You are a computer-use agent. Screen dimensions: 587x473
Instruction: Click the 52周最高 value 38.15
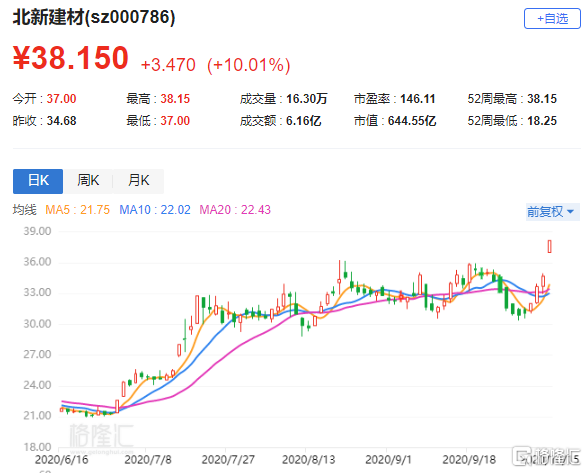[x=542, y=99]
